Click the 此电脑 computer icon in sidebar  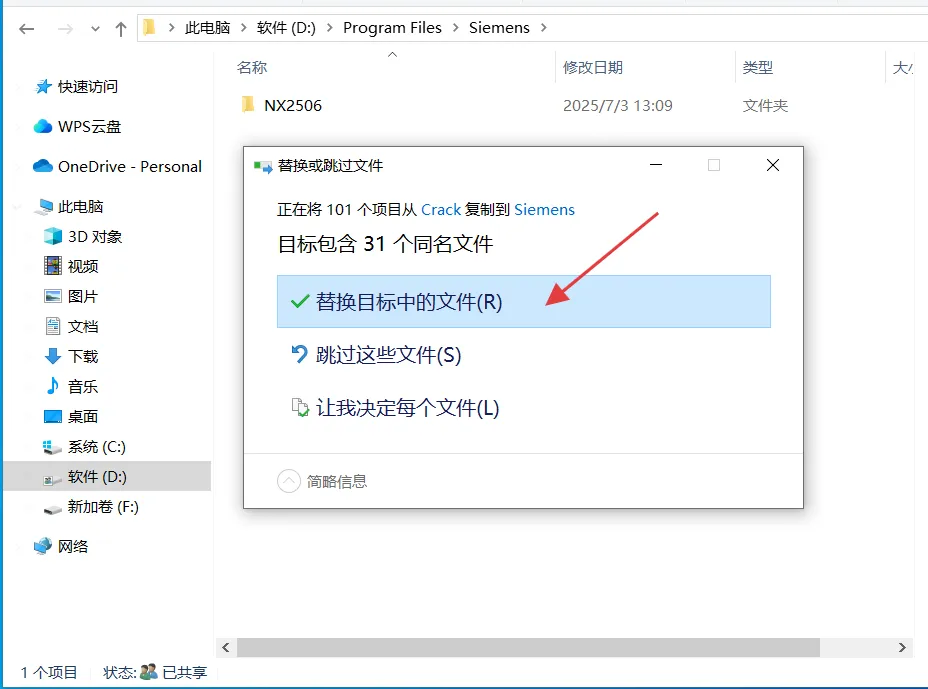click(43, 207)
